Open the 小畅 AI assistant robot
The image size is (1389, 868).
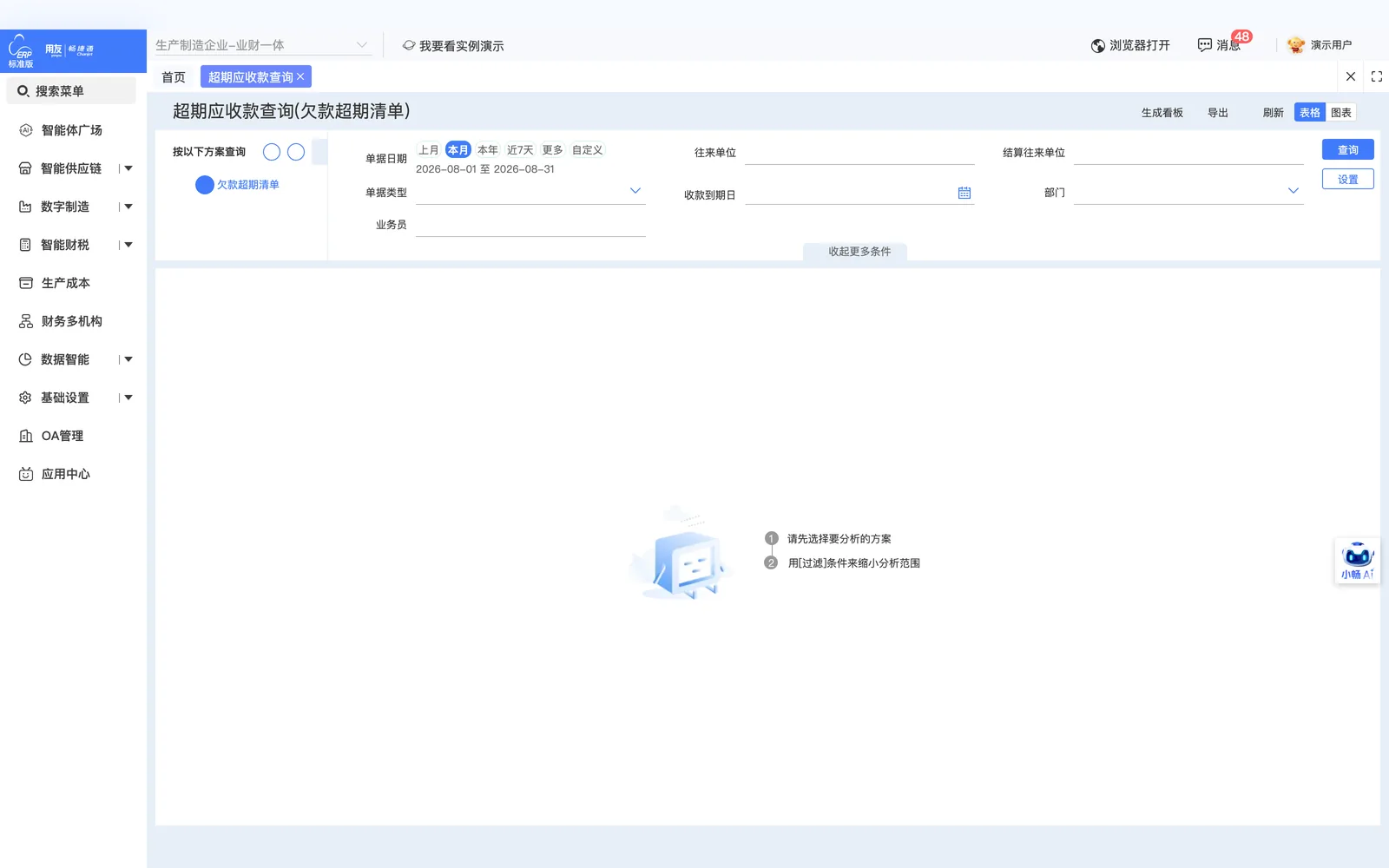[x=1357, y=561]
